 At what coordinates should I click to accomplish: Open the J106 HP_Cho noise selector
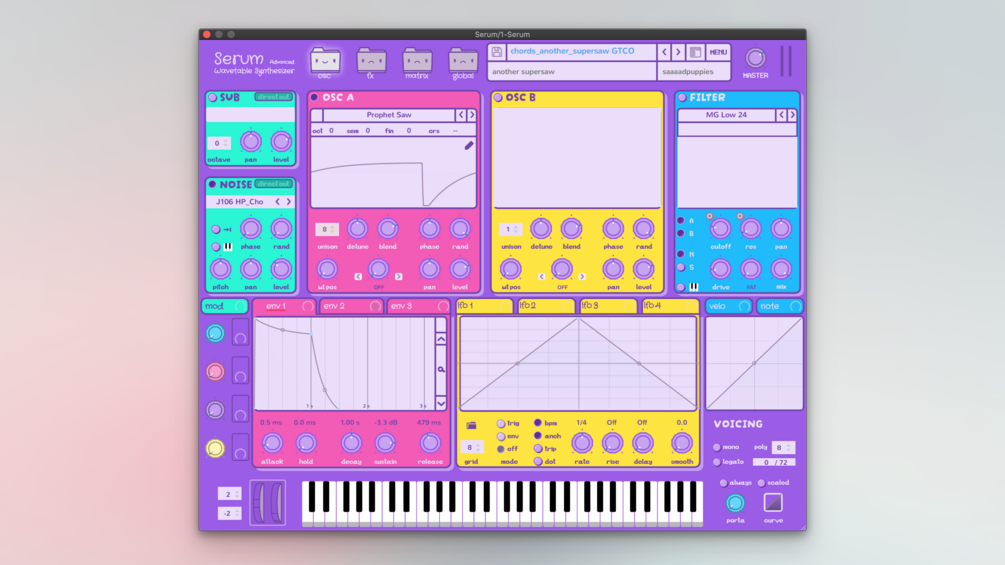pos(240,202)
